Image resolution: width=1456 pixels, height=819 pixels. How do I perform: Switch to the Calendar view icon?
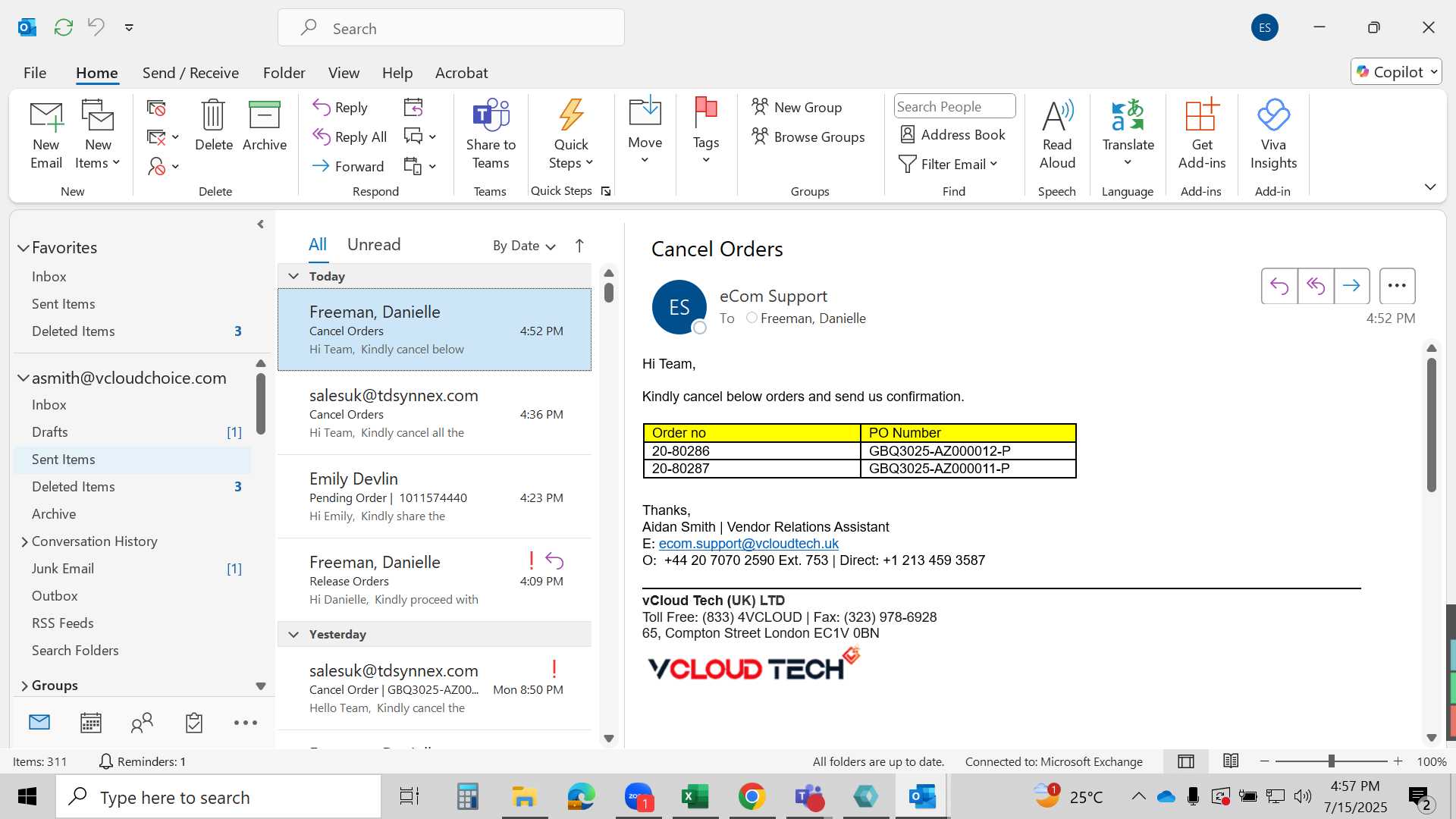(91, 723)
